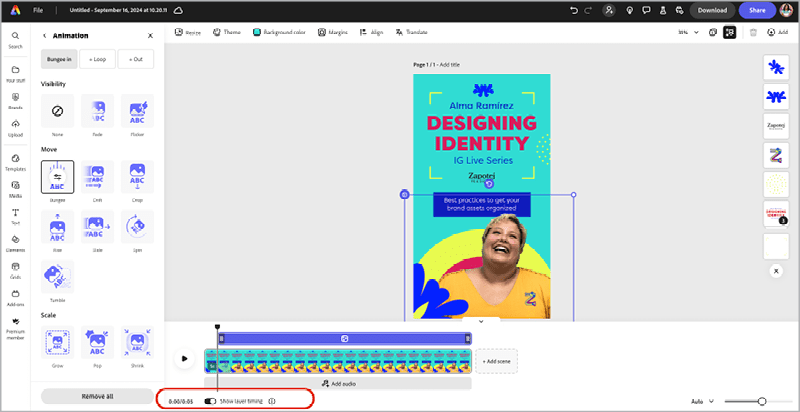Apply the Tumble move animation

pyautogui.click(x=57, y=278)
